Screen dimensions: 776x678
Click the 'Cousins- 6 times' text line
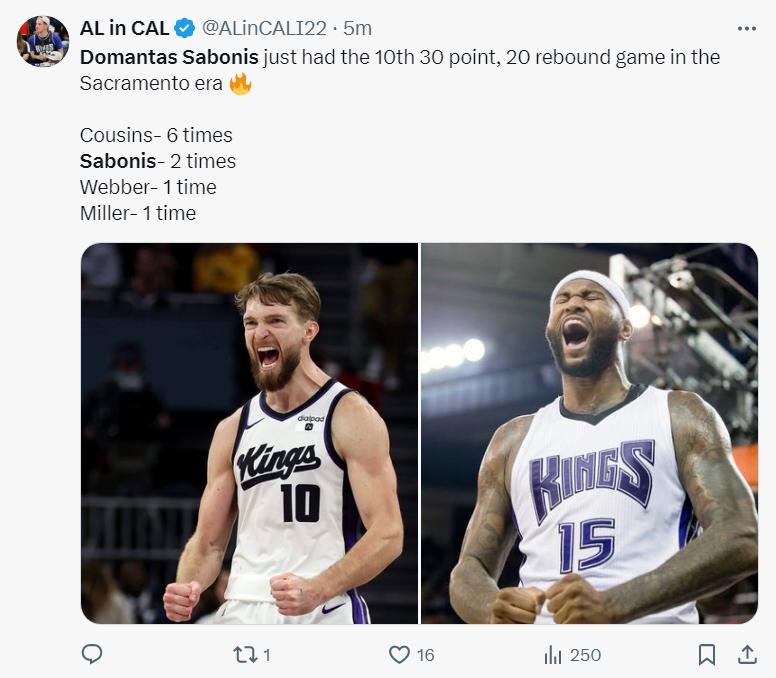pos(156,135)
